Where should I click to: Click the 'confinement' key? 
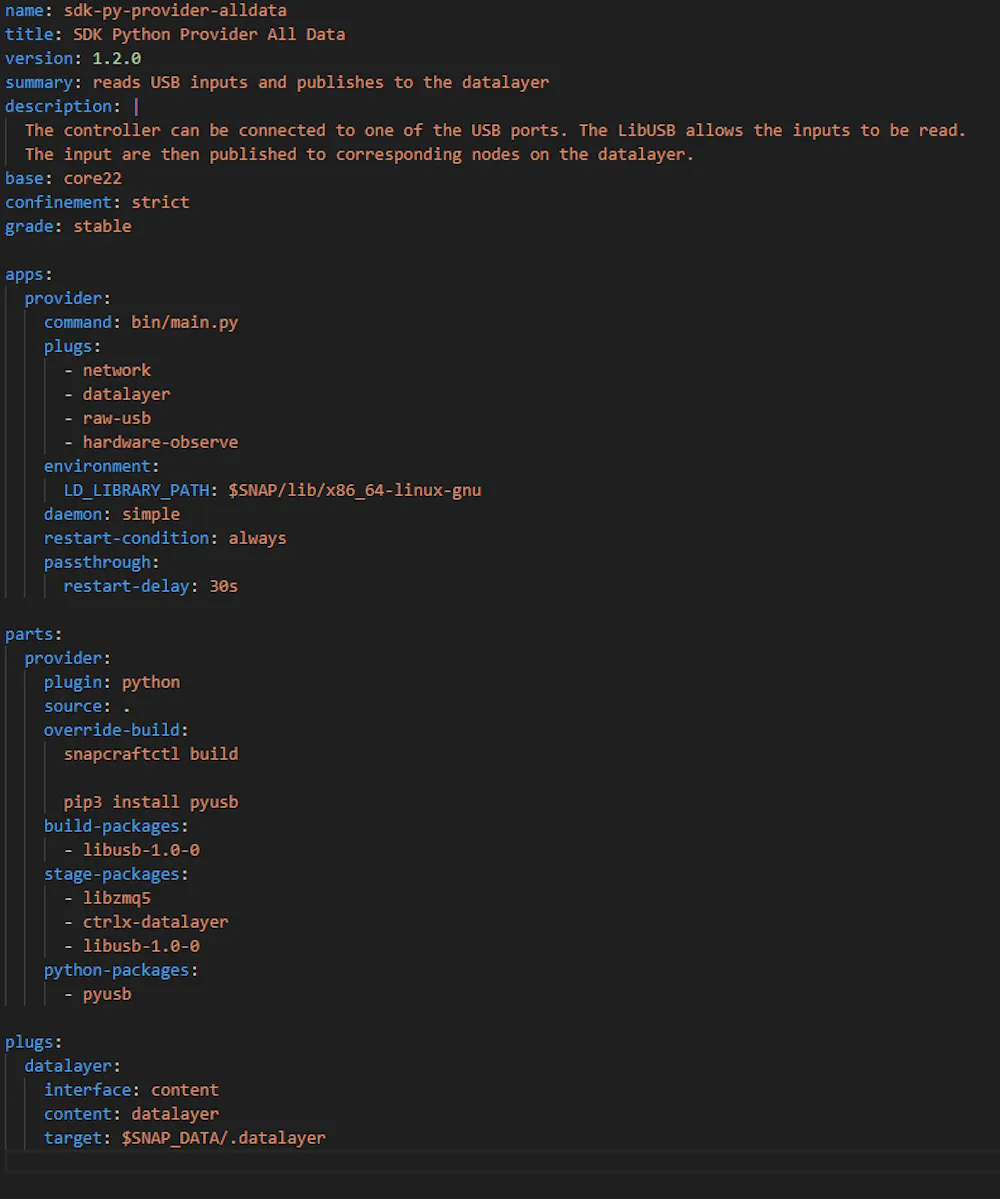pyautogui.click(x=58, y=202)
